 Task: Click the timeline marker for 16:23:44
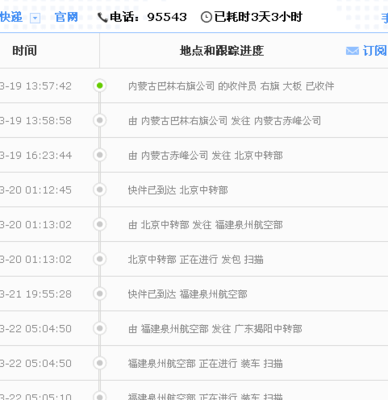click(x=100, y=155)
